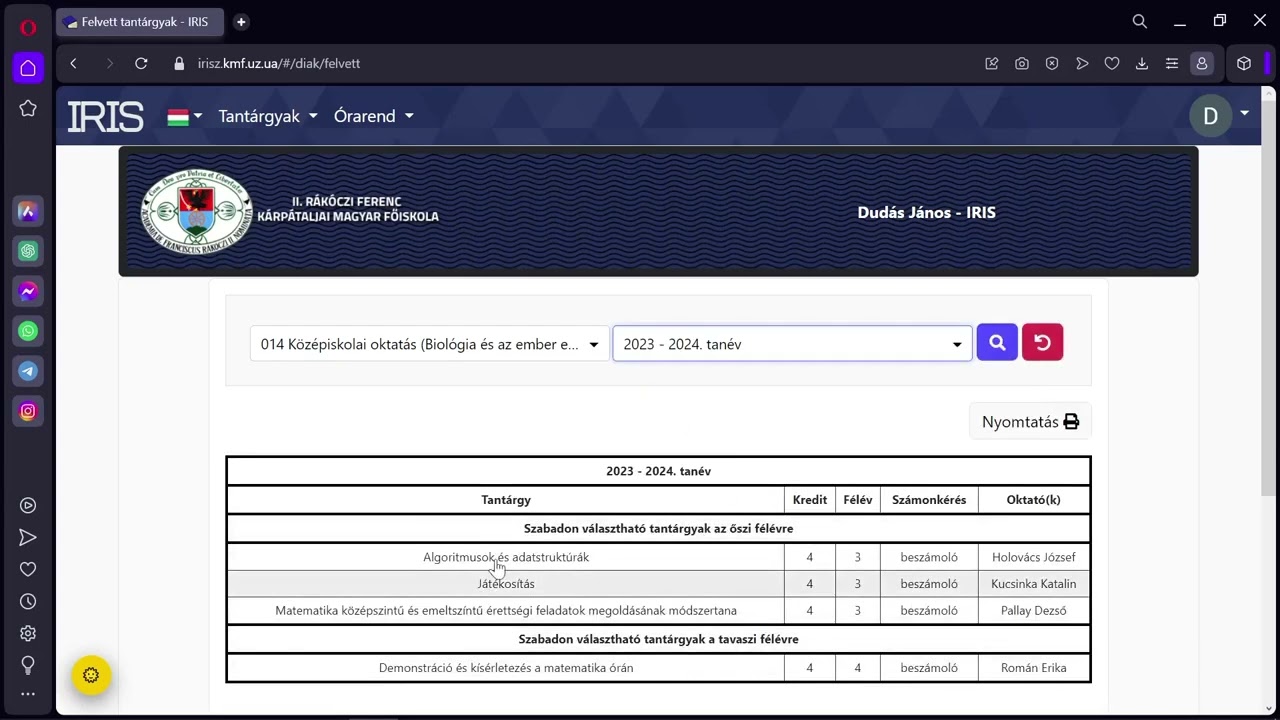Viewport: 1280px width, 720px height.
Task: Open profile account icon in toolbar
Action: (1202, 63)
